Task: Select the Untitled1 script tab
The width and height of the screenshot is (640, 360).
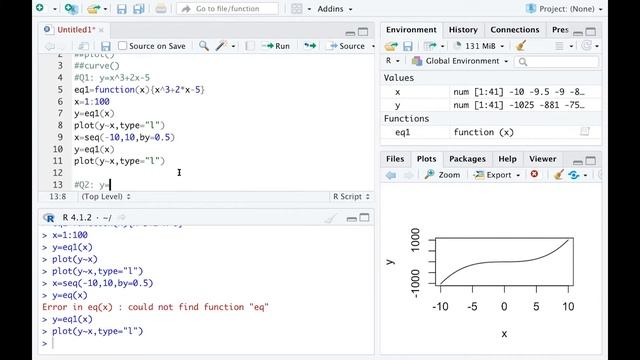Action: (x=76, y=30)
